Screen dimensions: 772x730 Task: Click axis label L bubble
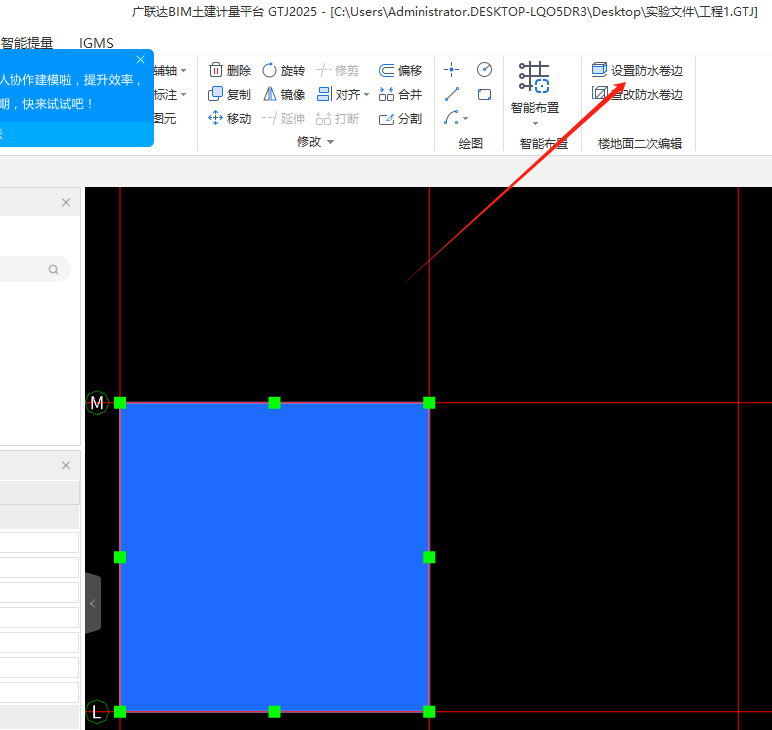point(97,711)
